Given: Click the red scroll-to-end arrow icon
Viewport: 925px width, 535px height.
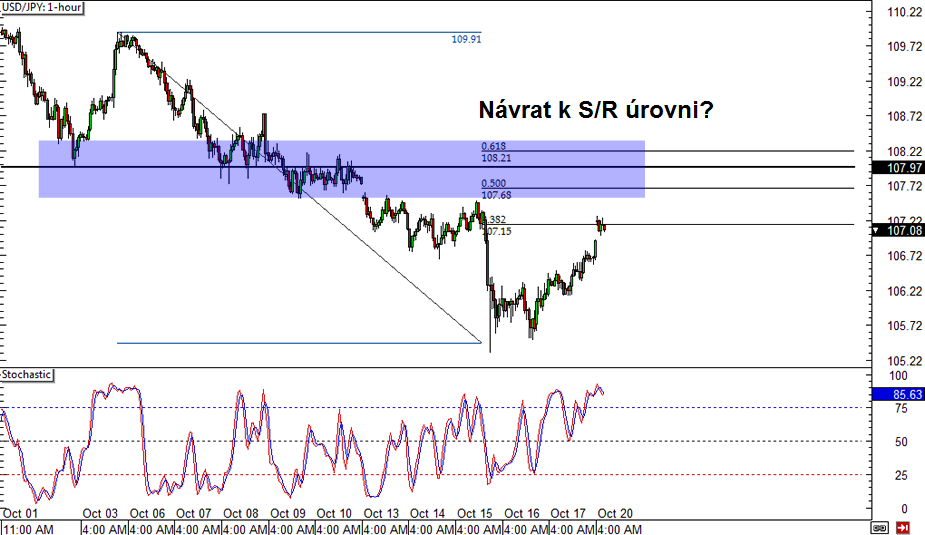Looking at the screenshot, I should click(x=903, y=527).
